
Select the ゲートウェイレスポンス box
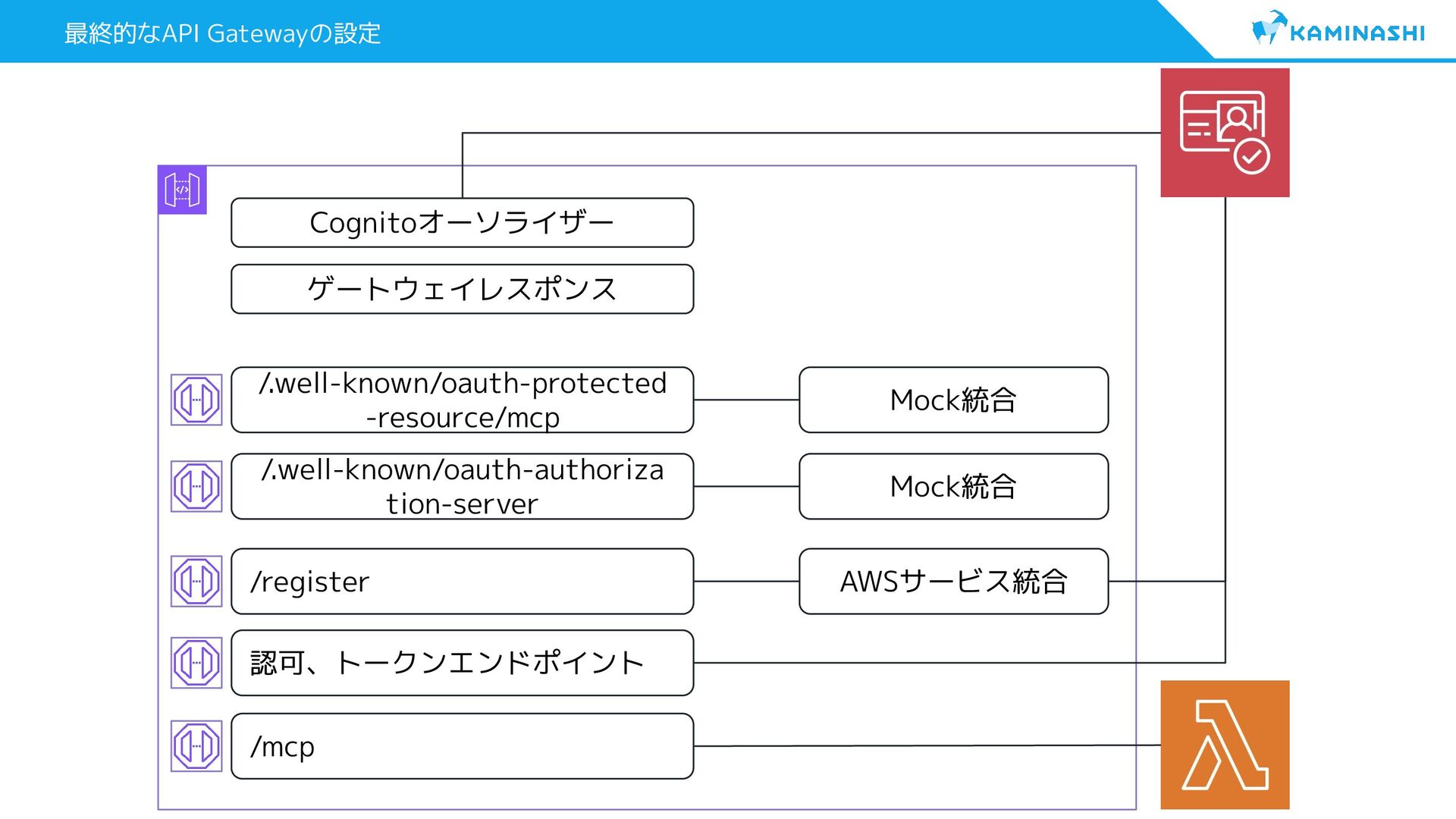click(462, 289)
